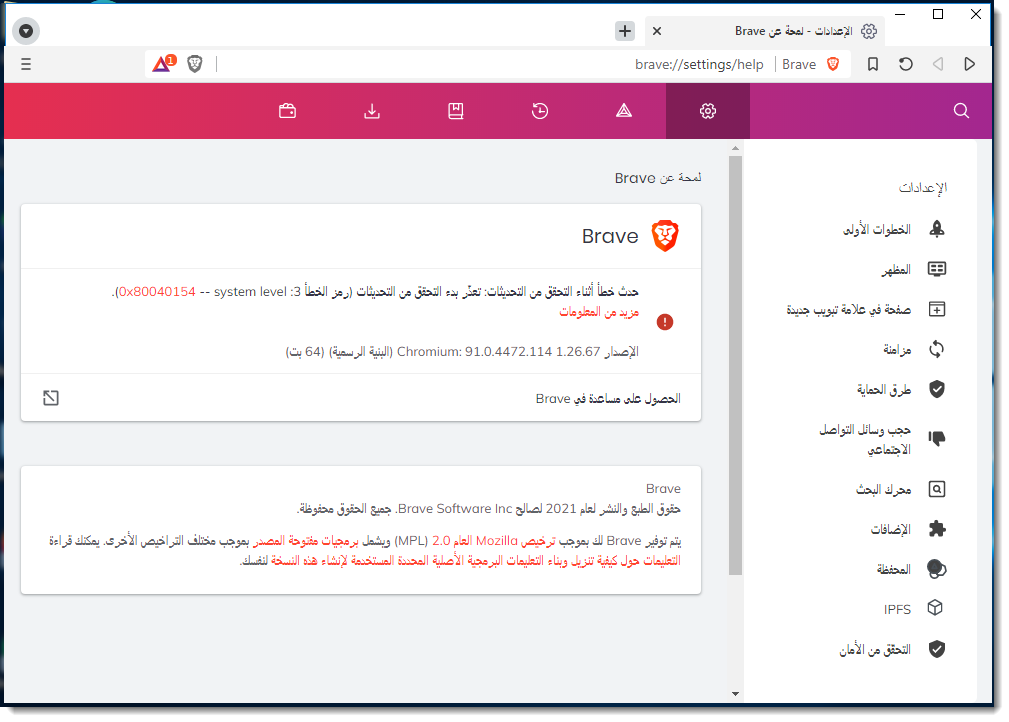
Task: Click the vertical scrollbar thumb
Action: tap(735, 365)
